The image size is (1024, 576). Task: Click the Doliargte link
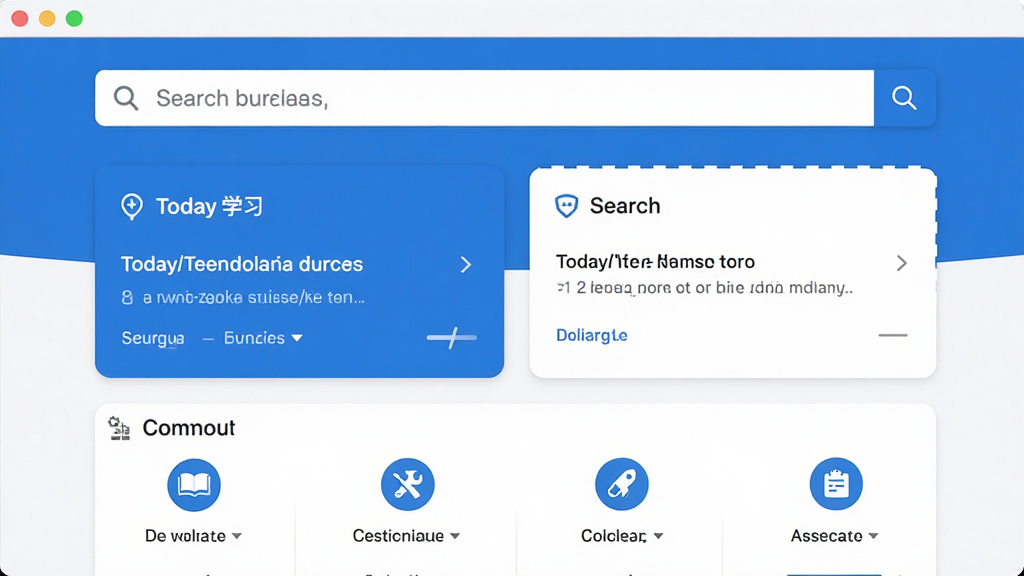tap(592, 335)
